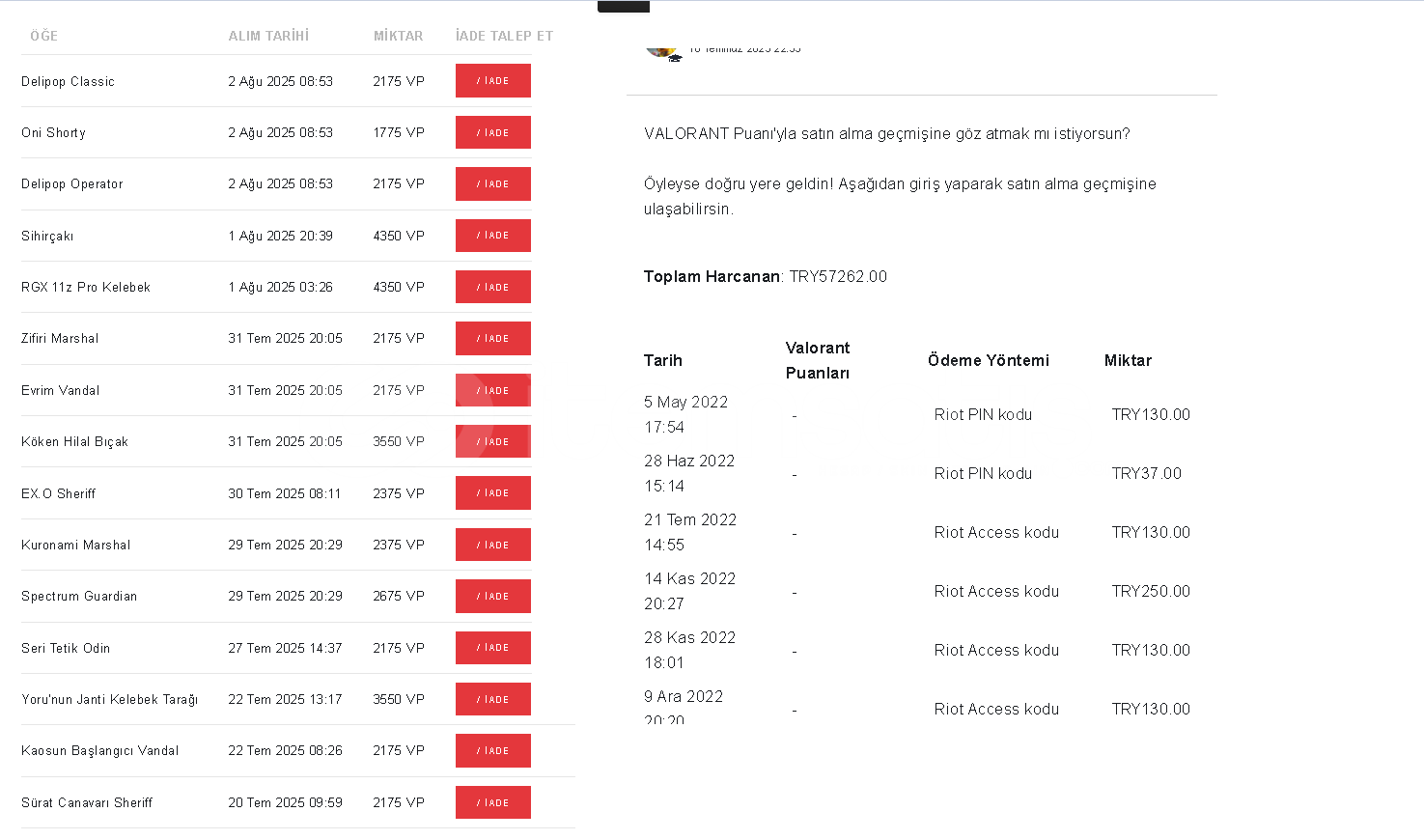1424x840 pixels.
Task: Refund Köken Hilal Bıçak item
Action: tap(493, 441)
